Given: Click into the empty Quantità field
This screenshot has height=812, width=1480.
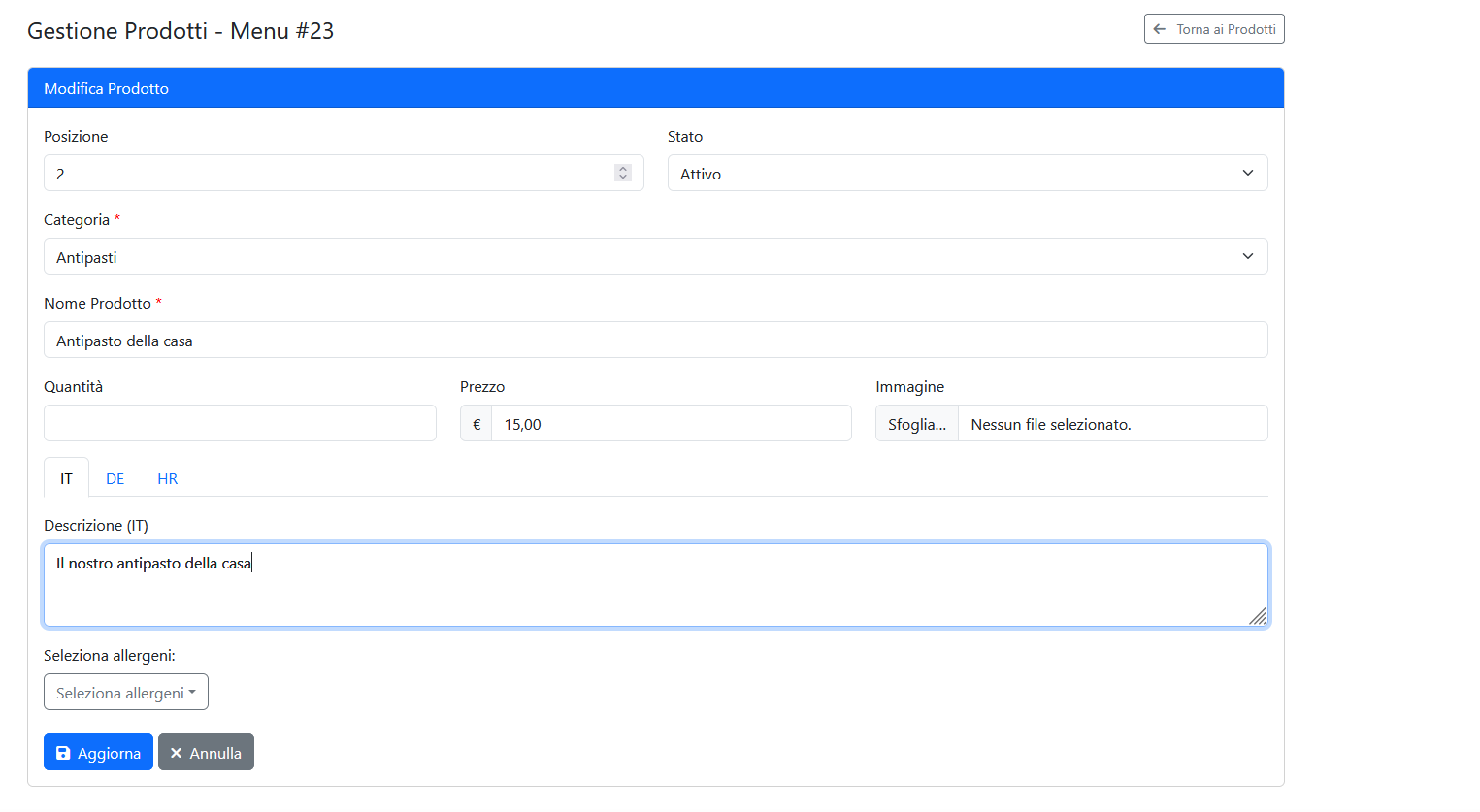Looking at the screenshot, I should click(240, 424).
